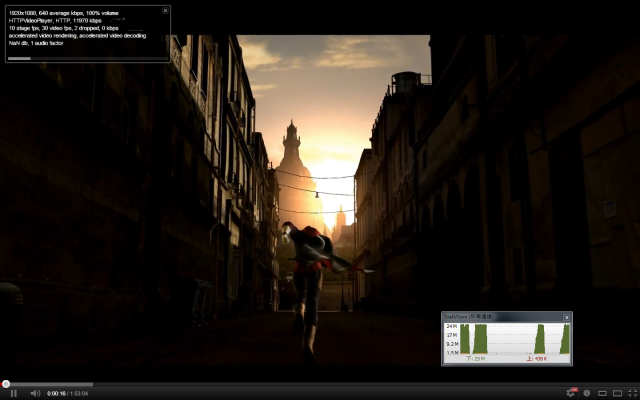Seek within the buffered portion of progress bar
The image size is (640, 400).
click(51, 384)
